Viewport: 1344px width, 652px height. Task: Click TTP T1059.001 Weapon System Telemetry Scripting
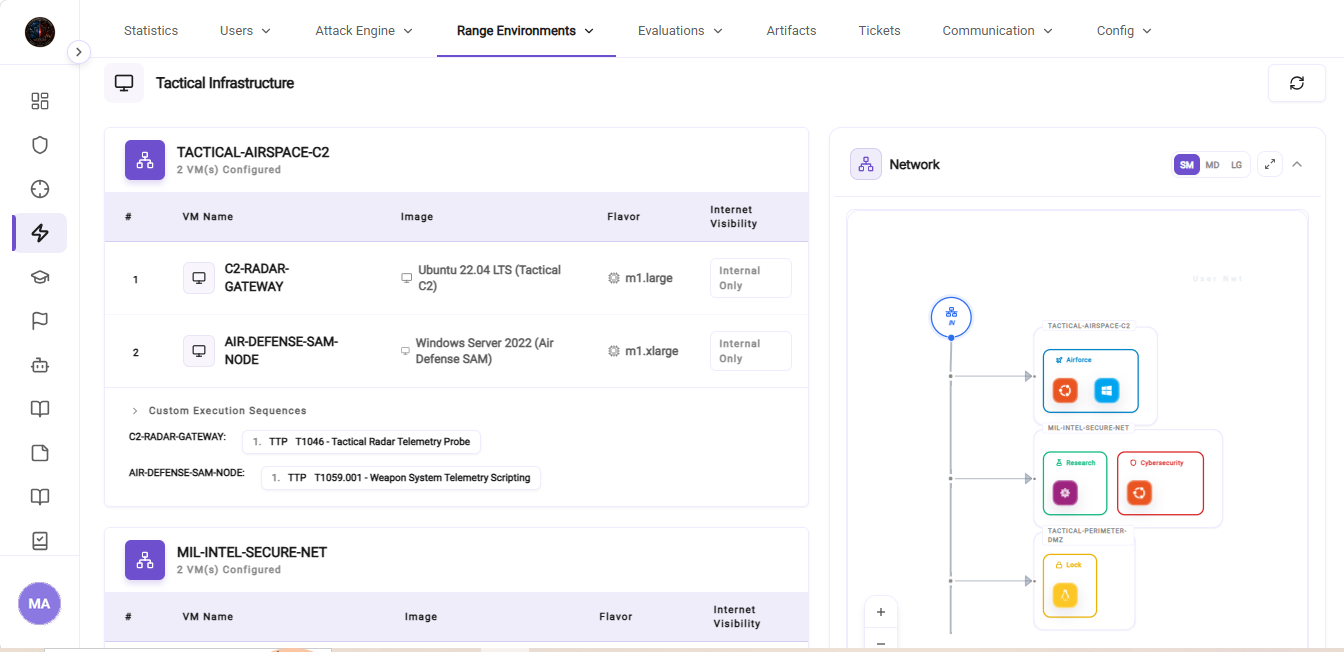401,478
